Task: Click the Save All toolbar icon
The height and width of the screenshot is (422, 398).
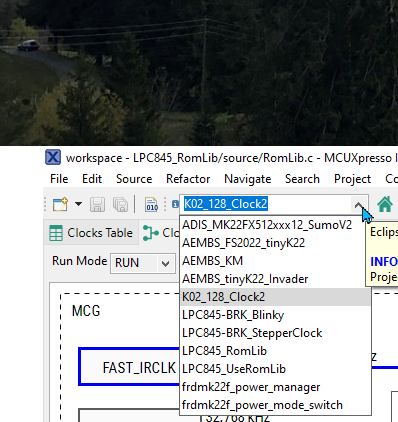Action: tap(120, 204)
